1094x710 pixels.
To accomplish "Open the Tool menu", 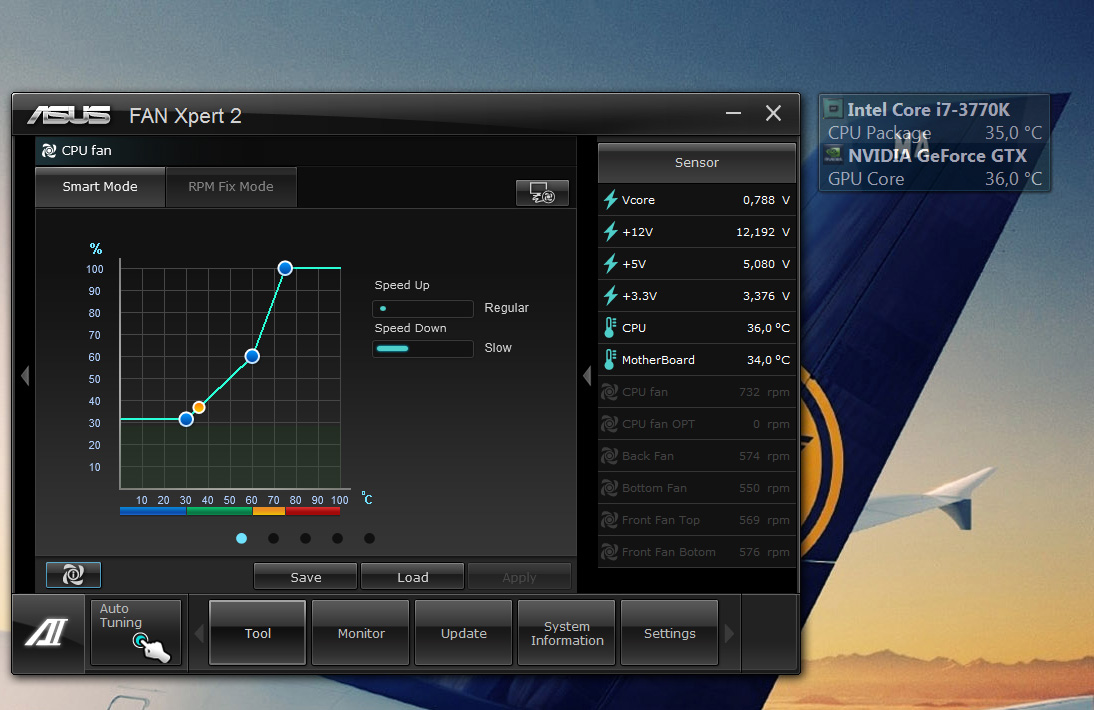I will pyautogui.click(x=257, y=633).
